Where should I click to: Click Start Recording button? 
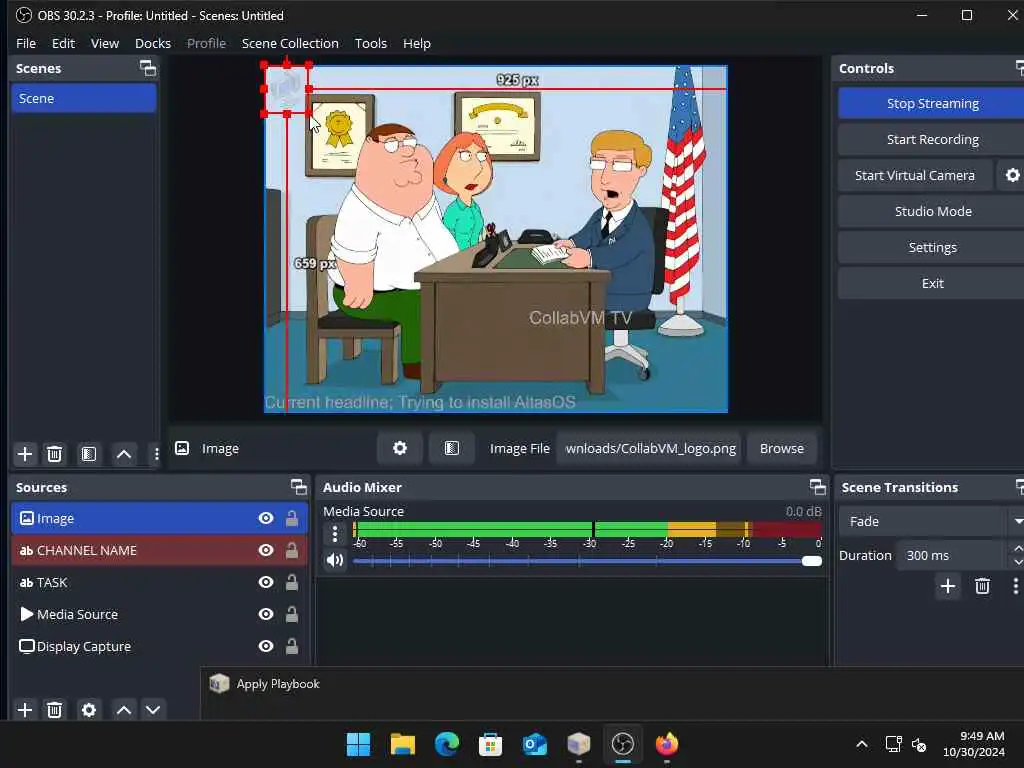point(932,139)
